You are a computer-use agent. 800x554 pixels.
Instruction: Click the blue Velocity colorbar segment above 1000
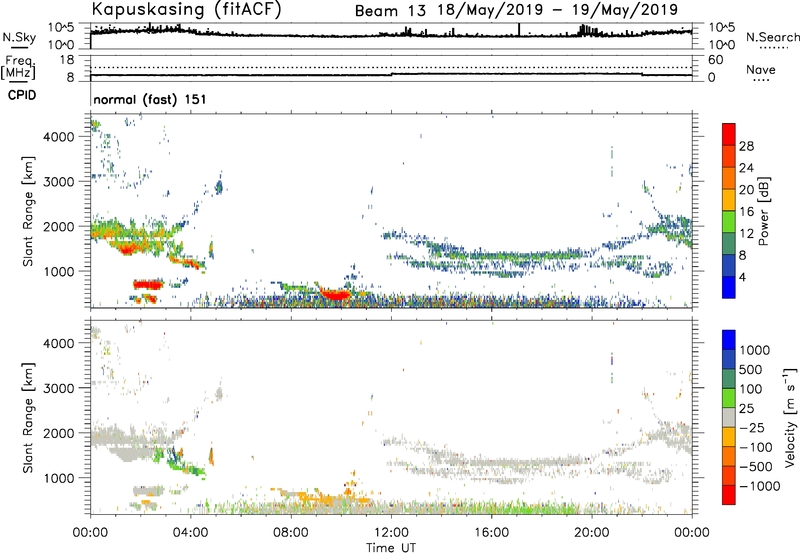click(x=729, y=340)
